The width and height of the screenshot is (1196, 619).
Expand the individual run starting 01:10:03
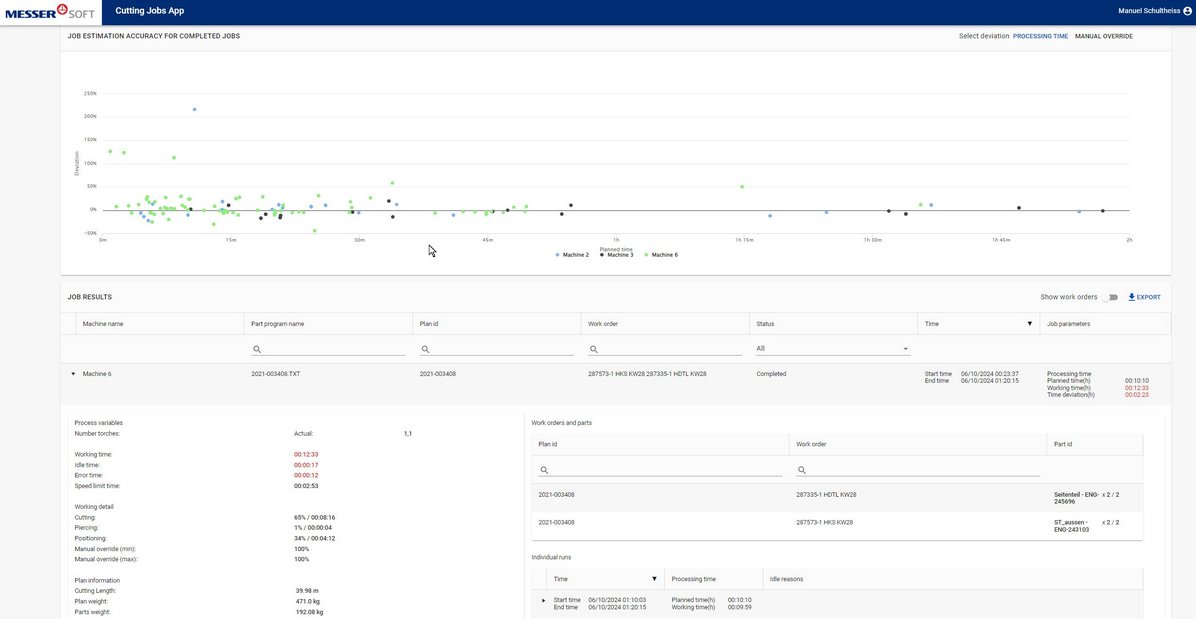(x=544, y=600)
